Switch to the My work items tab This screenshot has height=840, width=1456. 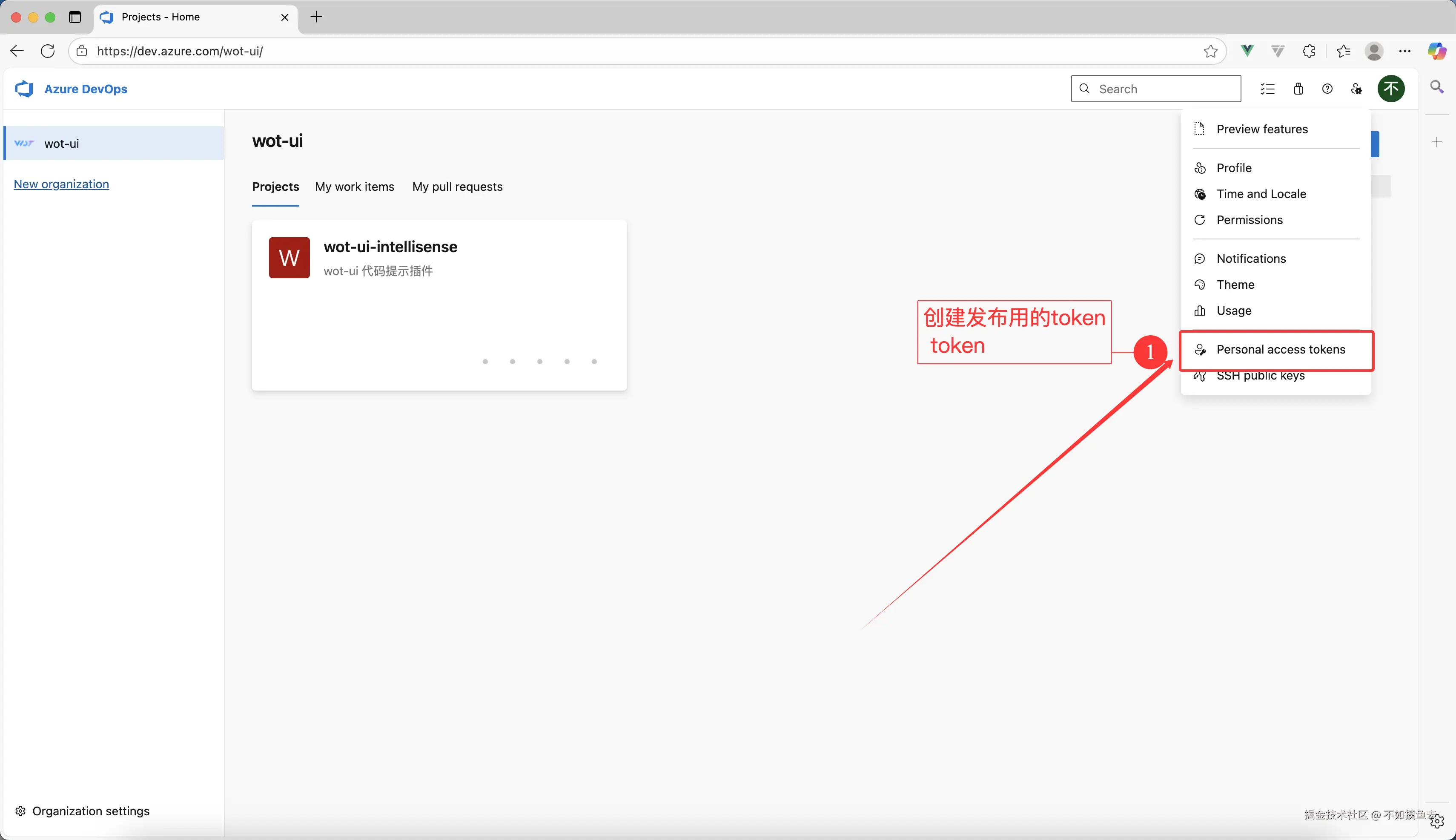[x=355, y=187]
